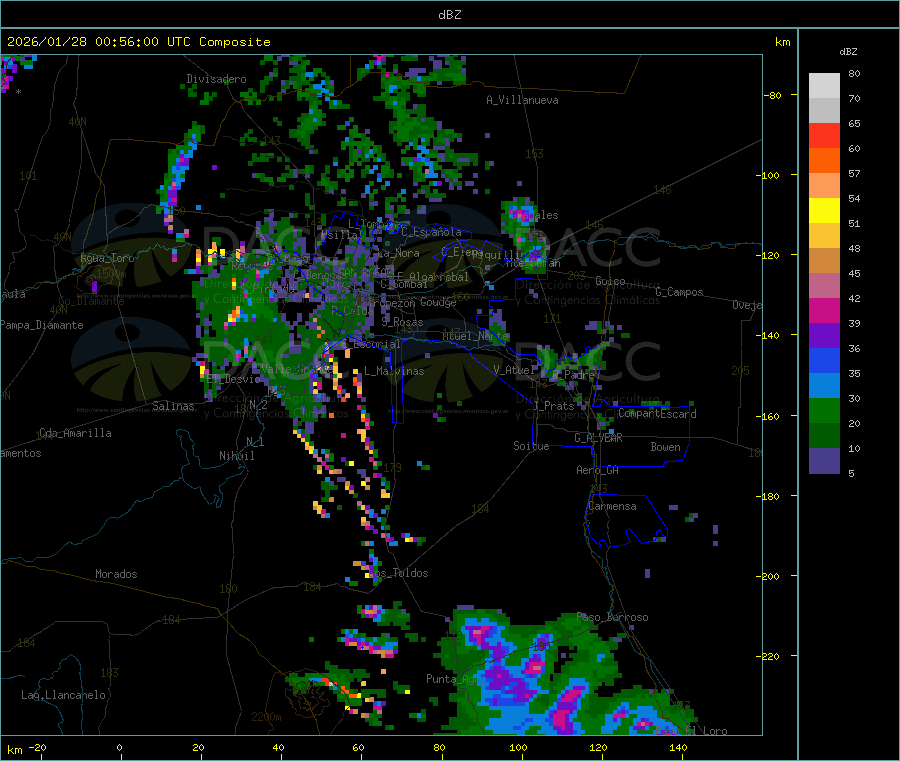The height and width of the screenshot is (761, 900).
Task: Click the '-220' tick on right km axis
Action: (x=767, y=657)
